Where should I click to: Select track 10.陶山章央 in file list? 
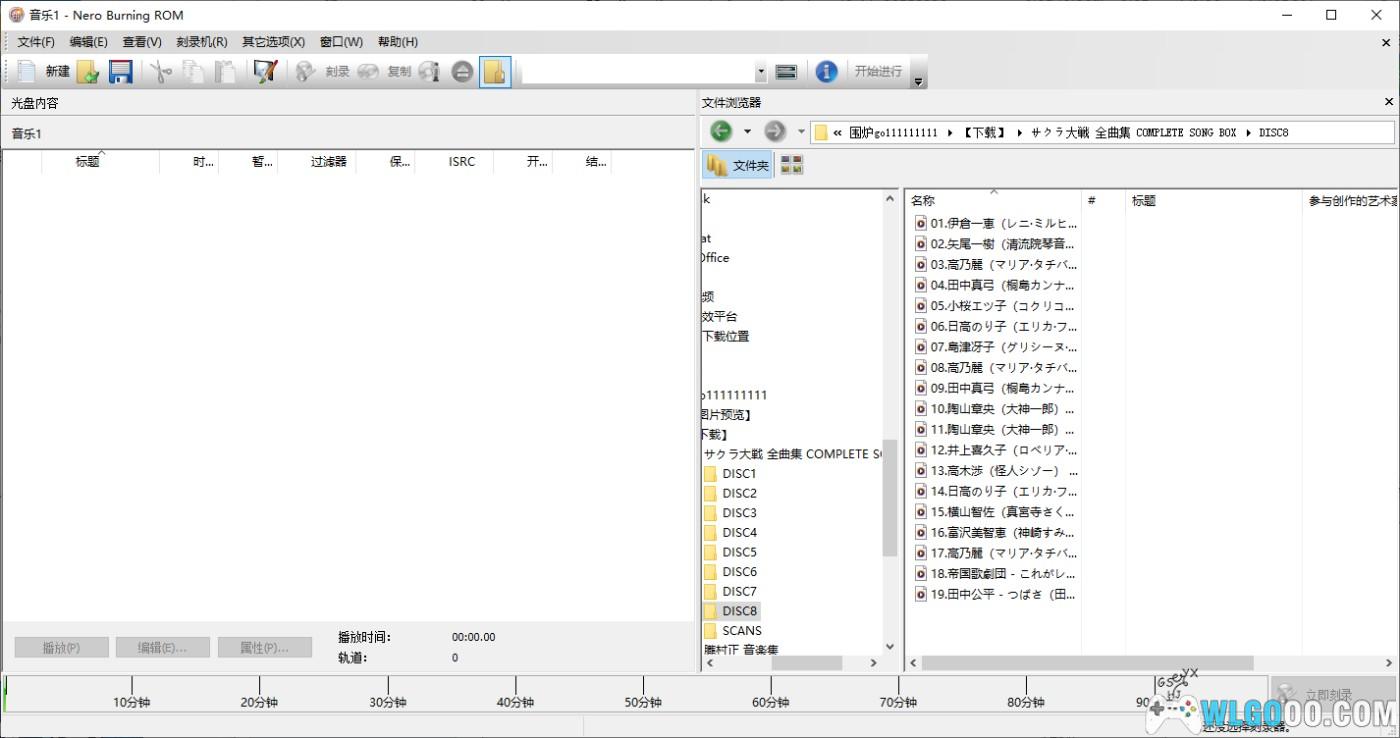pos(1001,409)
